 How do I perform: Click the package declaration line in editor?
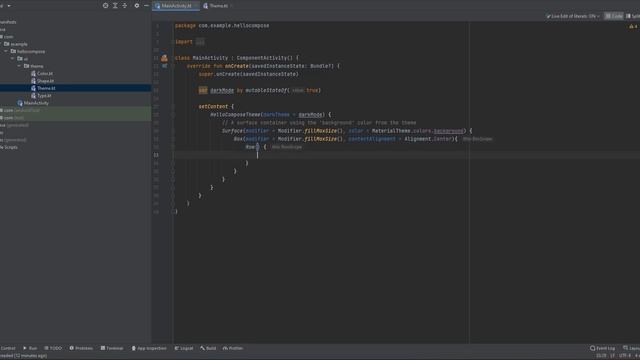coord(222,25)
